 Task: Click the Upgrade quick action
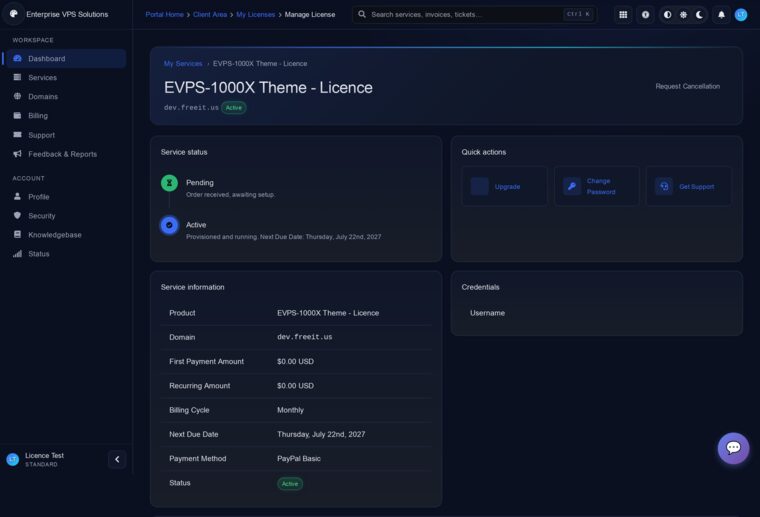pos(504,186)
